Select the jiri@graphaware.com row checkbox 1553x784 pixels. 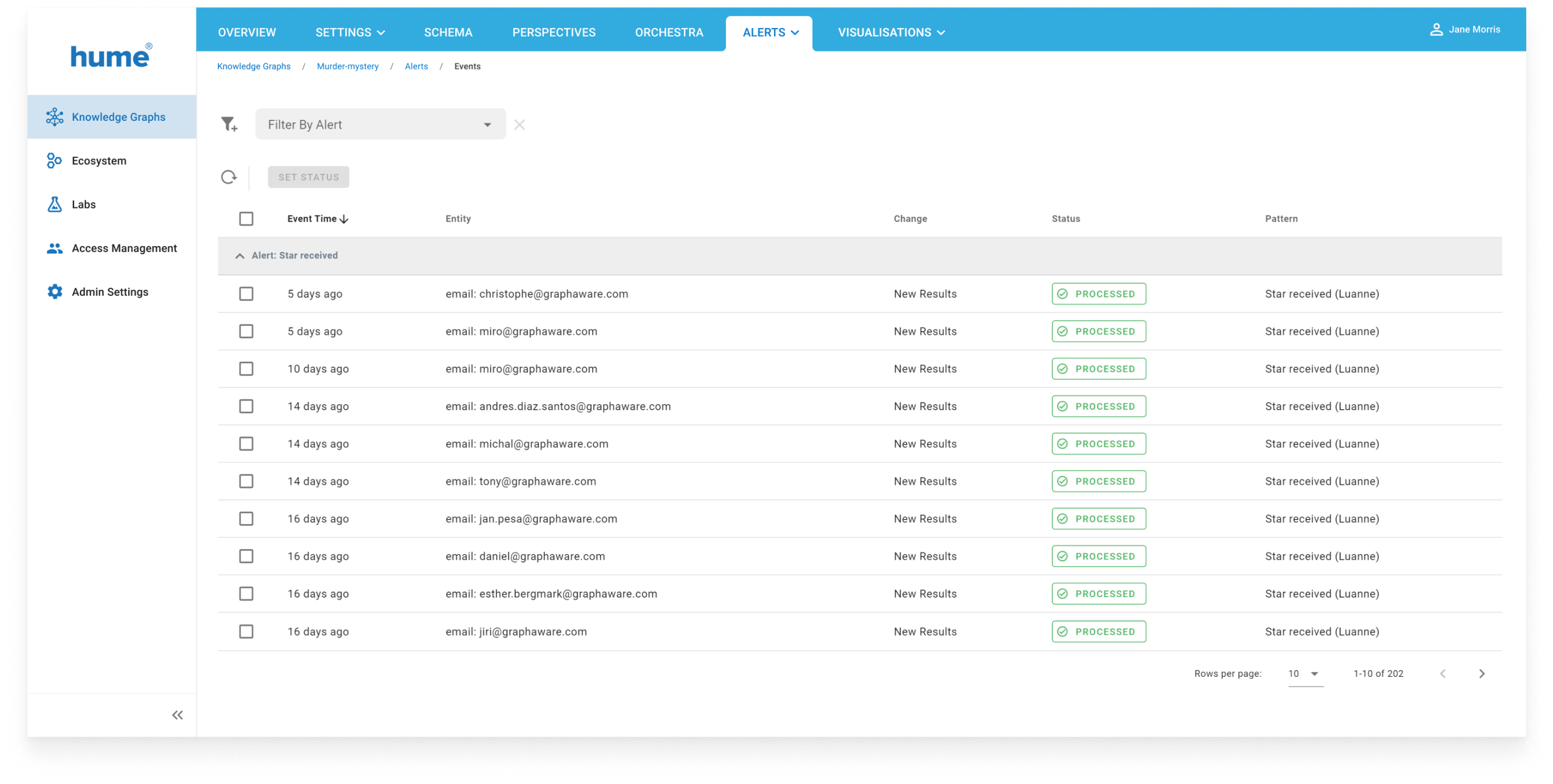(x=246, y=631)
